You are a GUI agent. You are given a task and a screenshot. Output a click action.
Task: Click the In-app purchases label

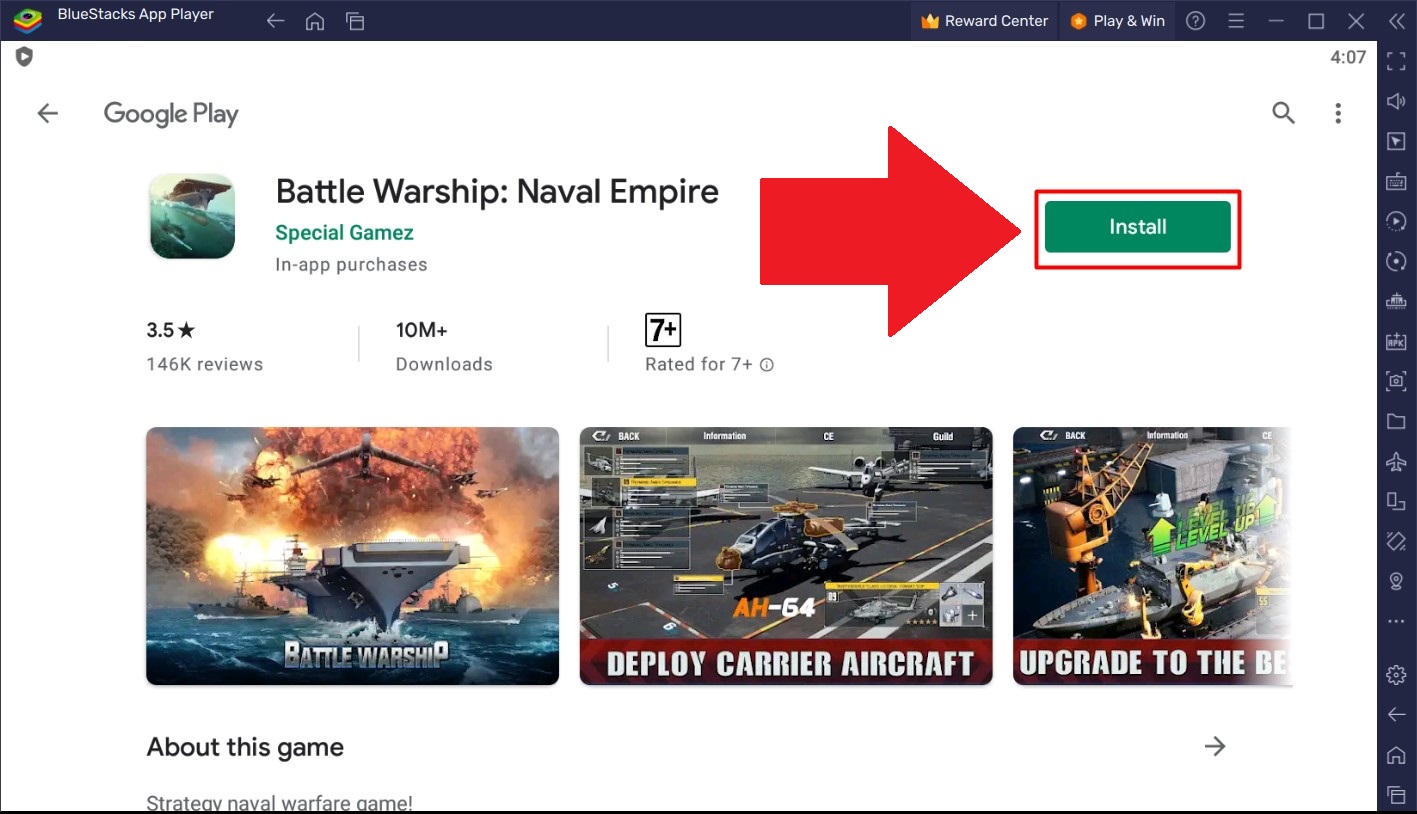(x=351, y=265)
